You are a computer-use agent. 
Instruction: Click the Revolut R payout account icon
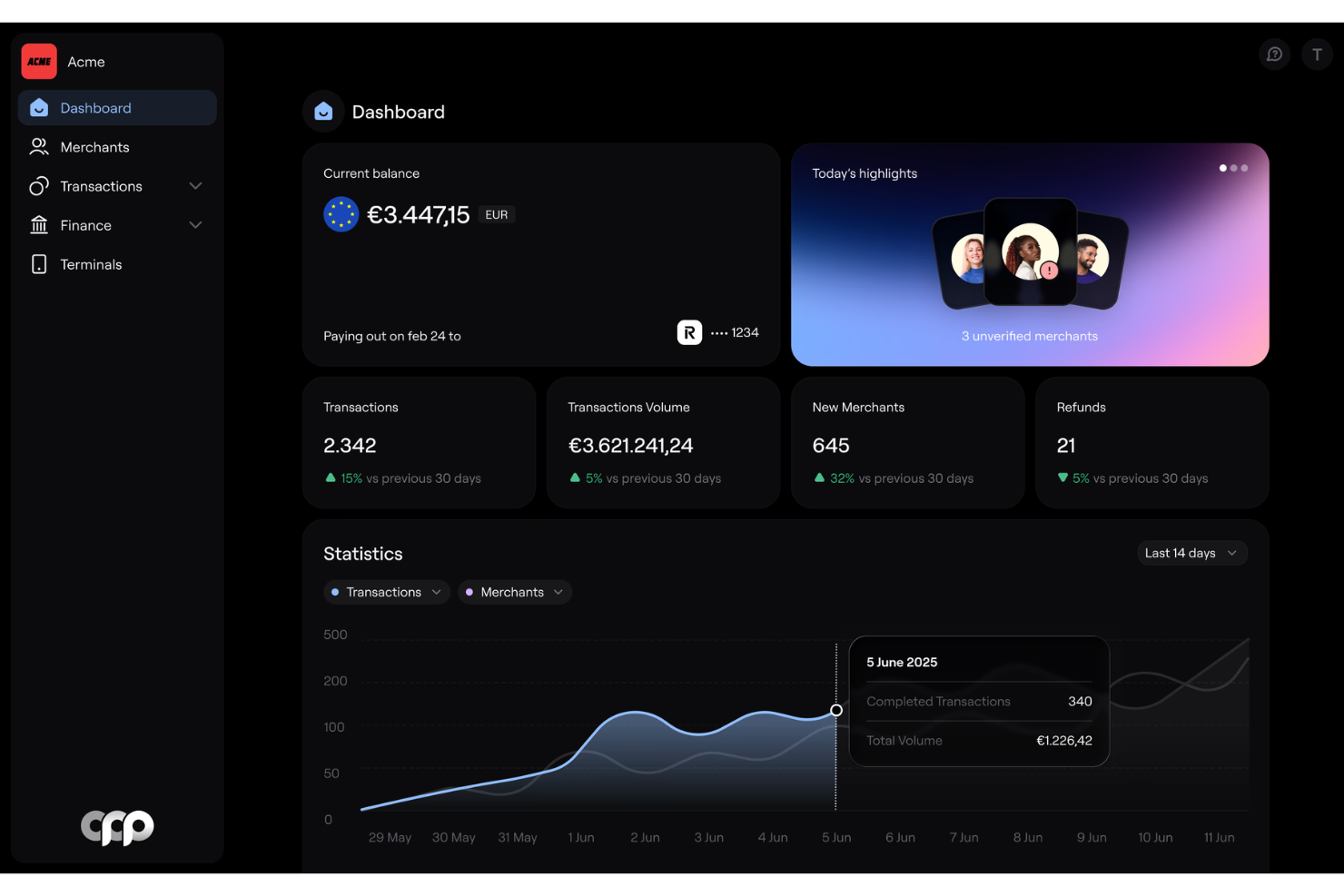click(689, 333)
